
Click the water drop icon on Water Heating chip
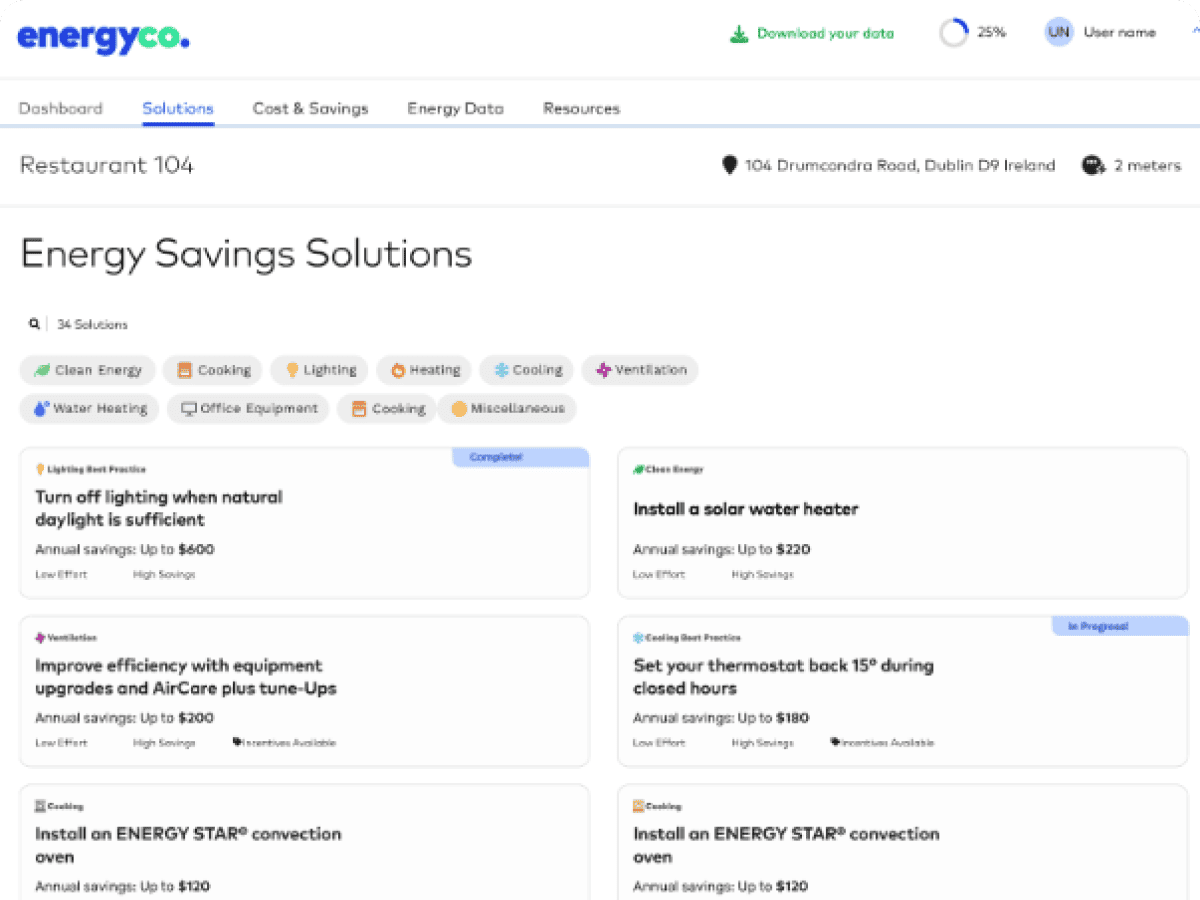click(x=41, y=408)
